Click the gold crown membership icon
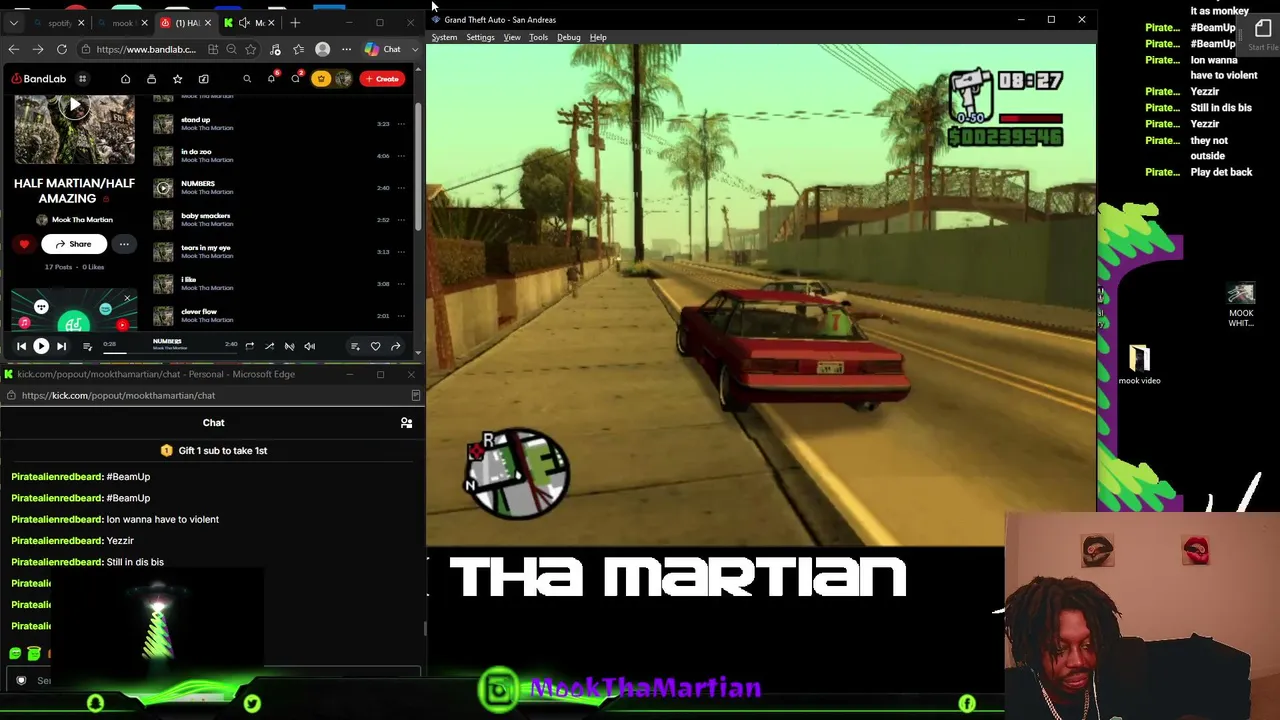Viewport: 1280px width, 720px height. click(x=320, y=79)
